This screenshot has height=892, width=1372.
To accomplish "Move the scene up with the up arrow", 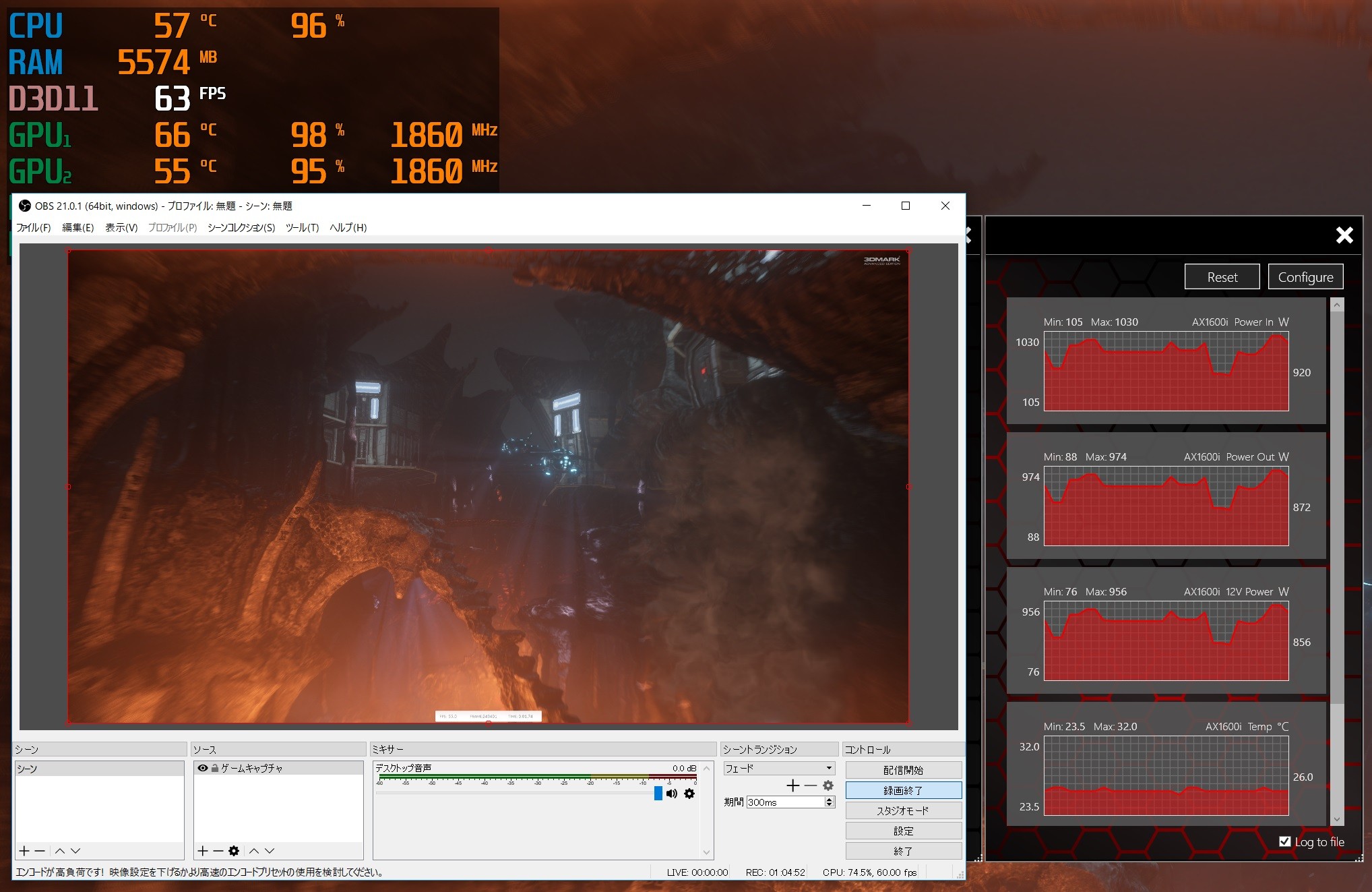I will tap(60, 851).
